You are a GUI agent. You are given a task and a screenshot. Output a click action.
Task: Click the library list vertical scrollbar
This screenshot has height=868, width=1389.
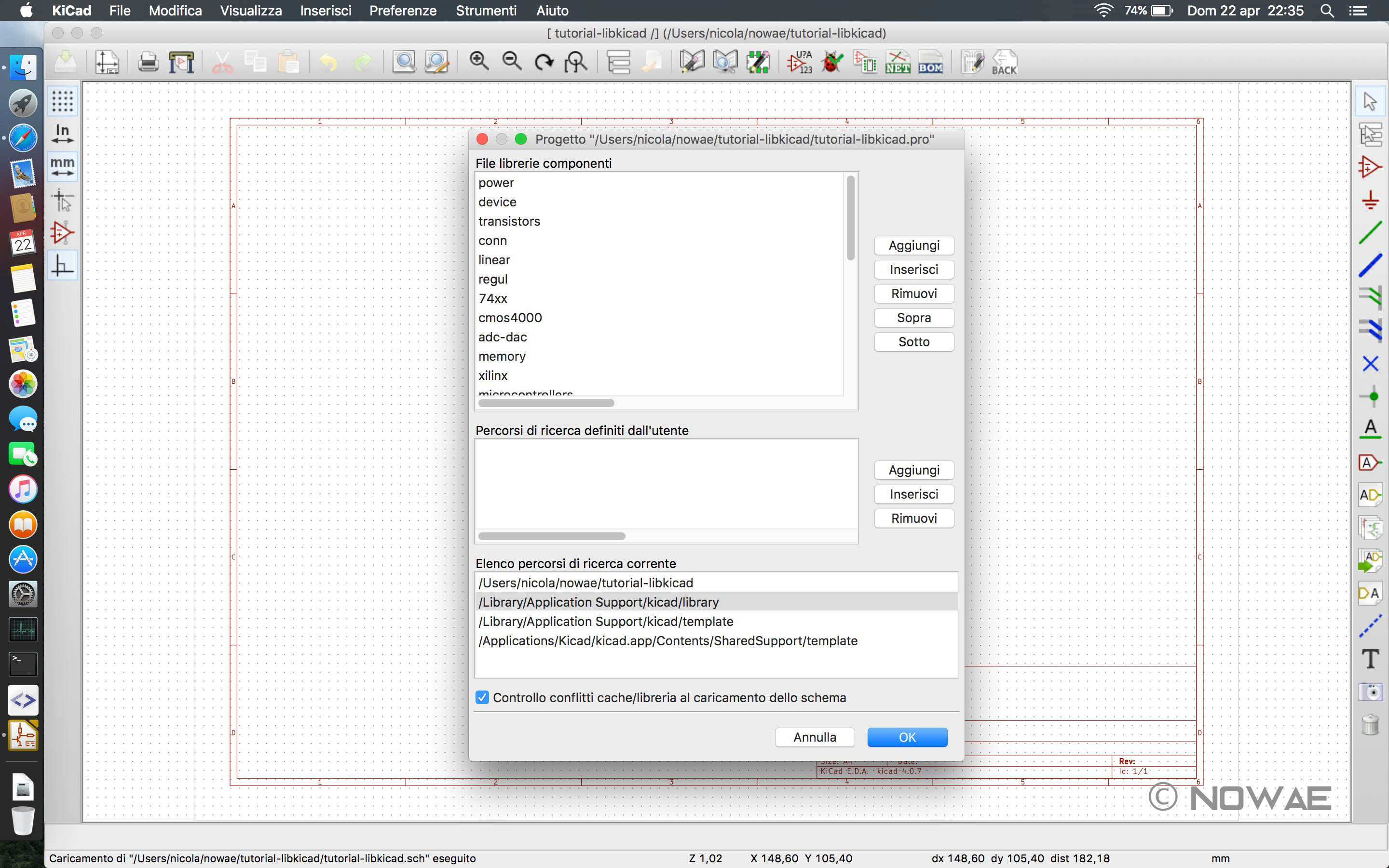pos(851,218)
